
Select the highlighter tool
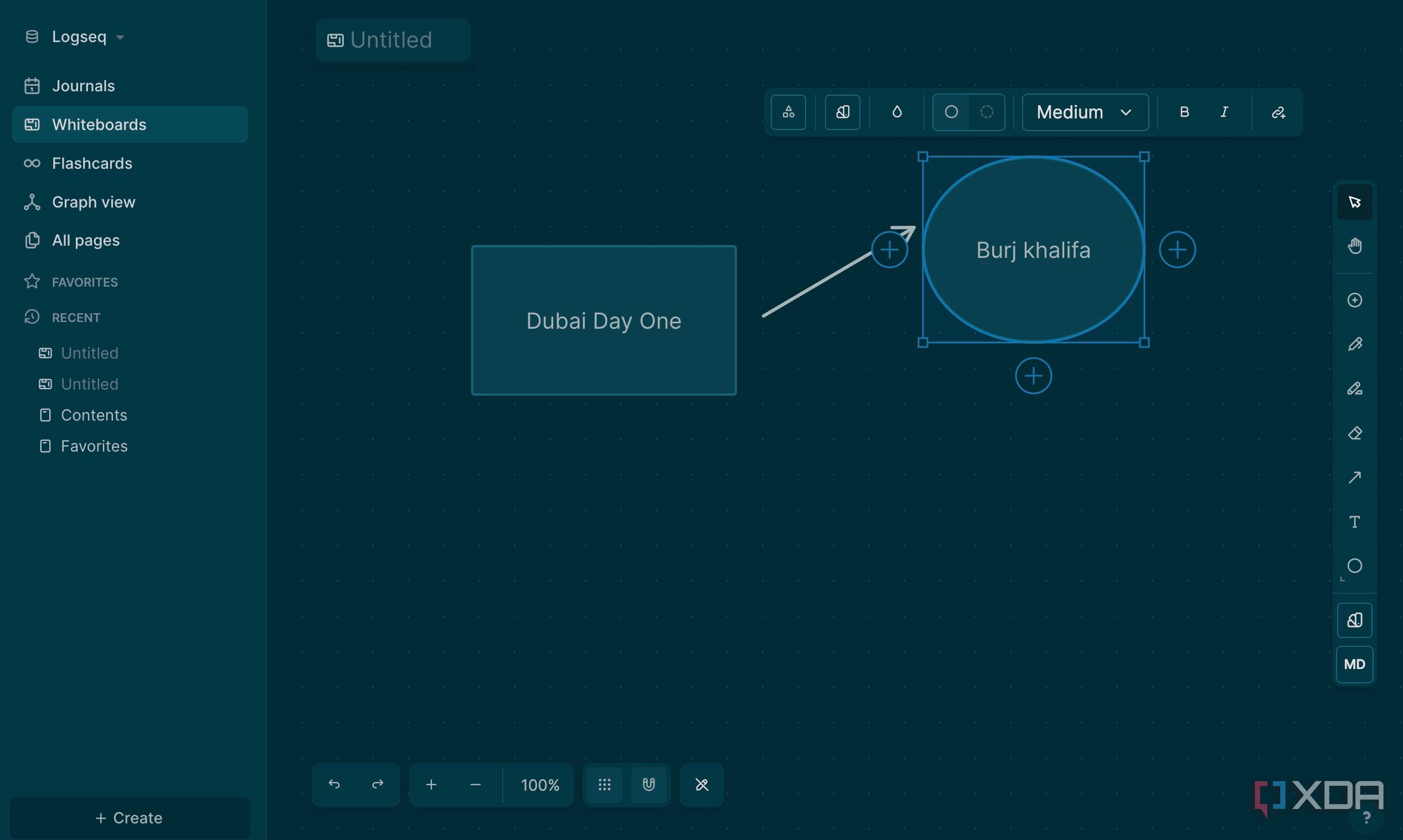tap(1354, 388)
